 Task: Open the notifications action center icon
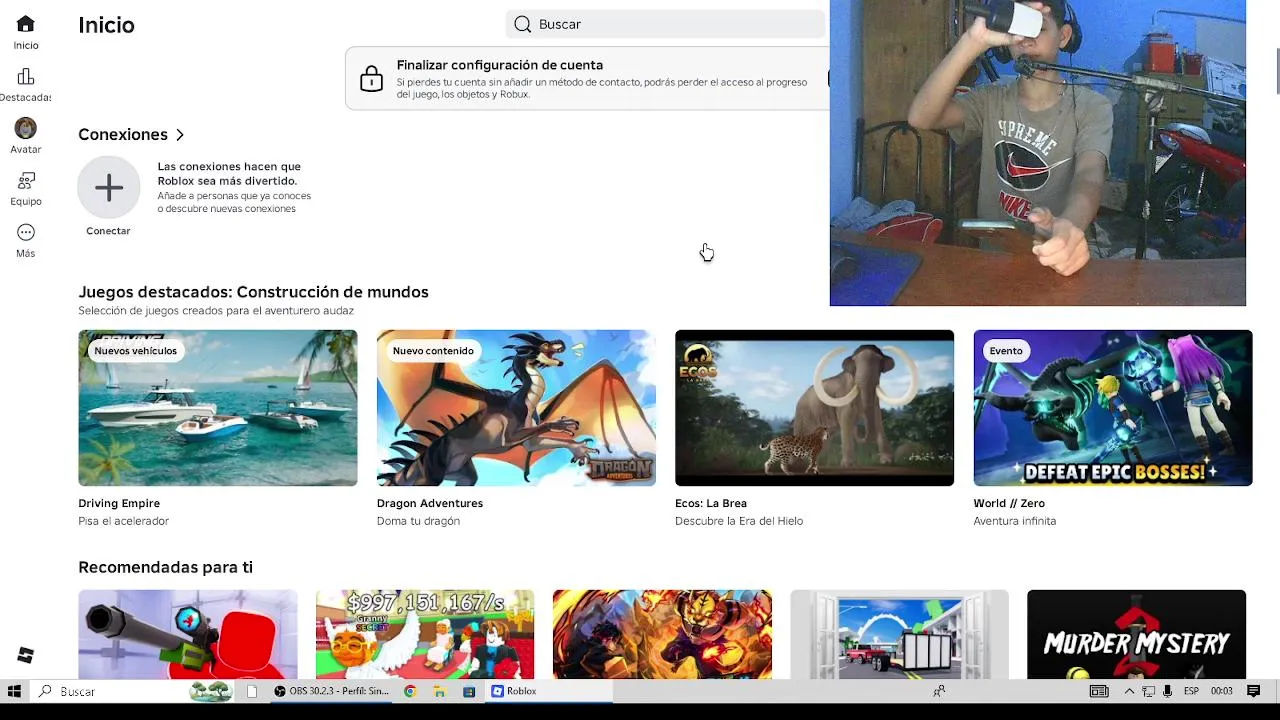point(1253,691)
